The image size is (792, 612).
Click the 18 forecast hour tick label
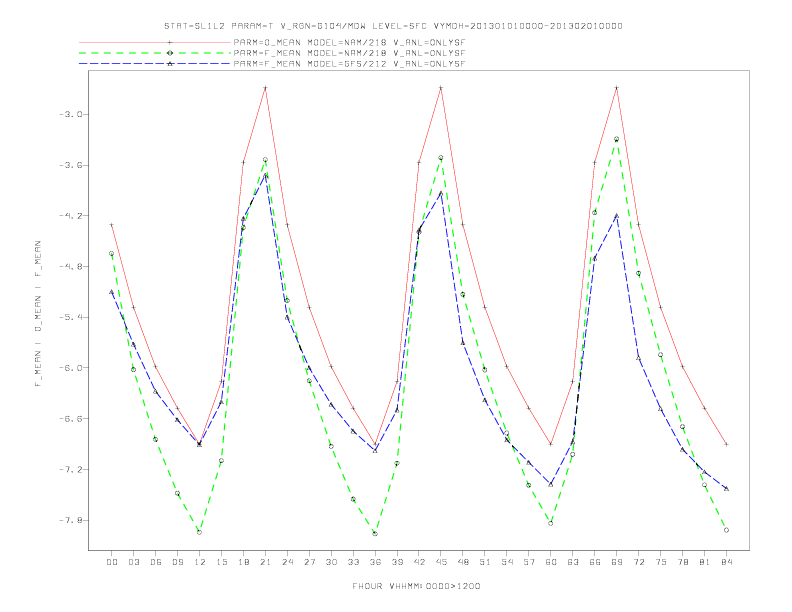[x=243, y=562]
